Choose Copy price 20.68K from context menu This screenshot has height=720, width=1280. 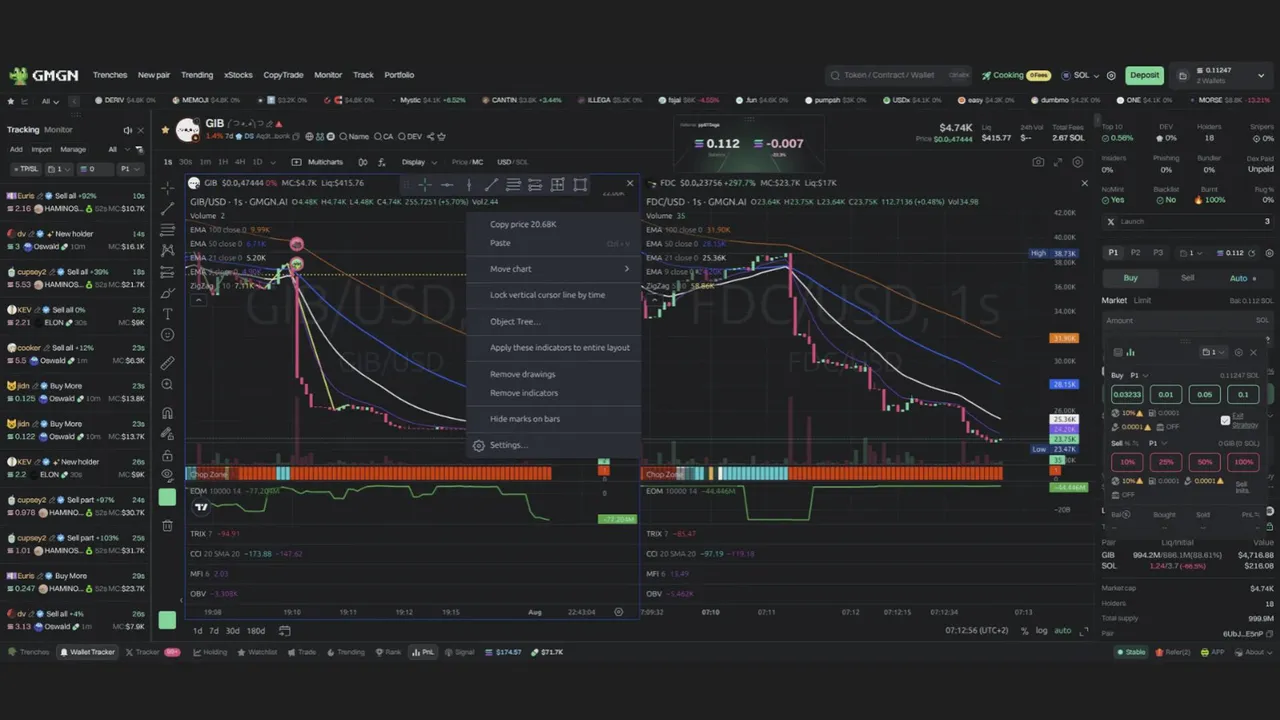pos(523,224)
